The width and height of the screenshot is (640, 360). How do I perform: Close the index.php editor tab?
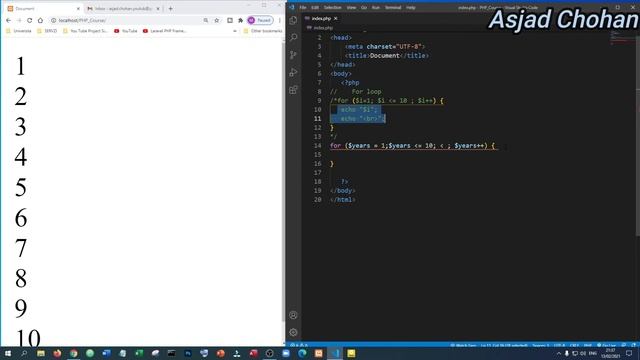coord(336,18)
